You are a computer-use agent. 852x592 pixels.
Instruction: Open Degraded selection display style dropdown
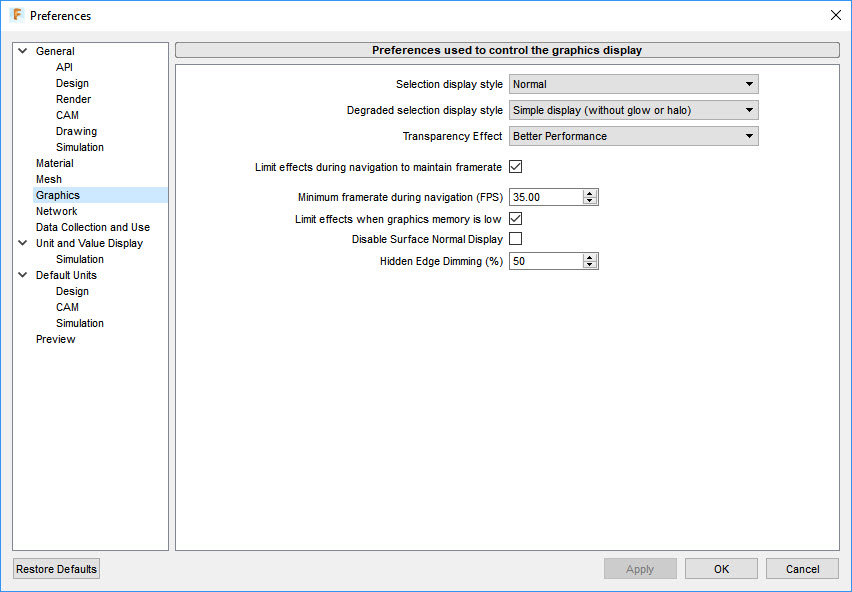[x=634, y=110]
